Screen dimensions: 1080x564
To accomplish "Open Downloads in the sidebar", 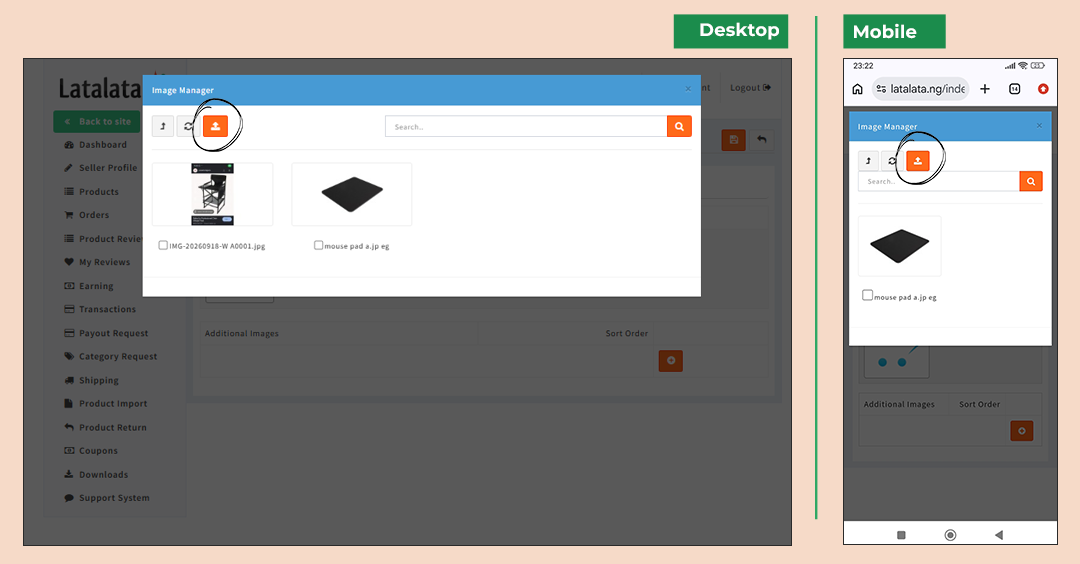I will 103,475.
